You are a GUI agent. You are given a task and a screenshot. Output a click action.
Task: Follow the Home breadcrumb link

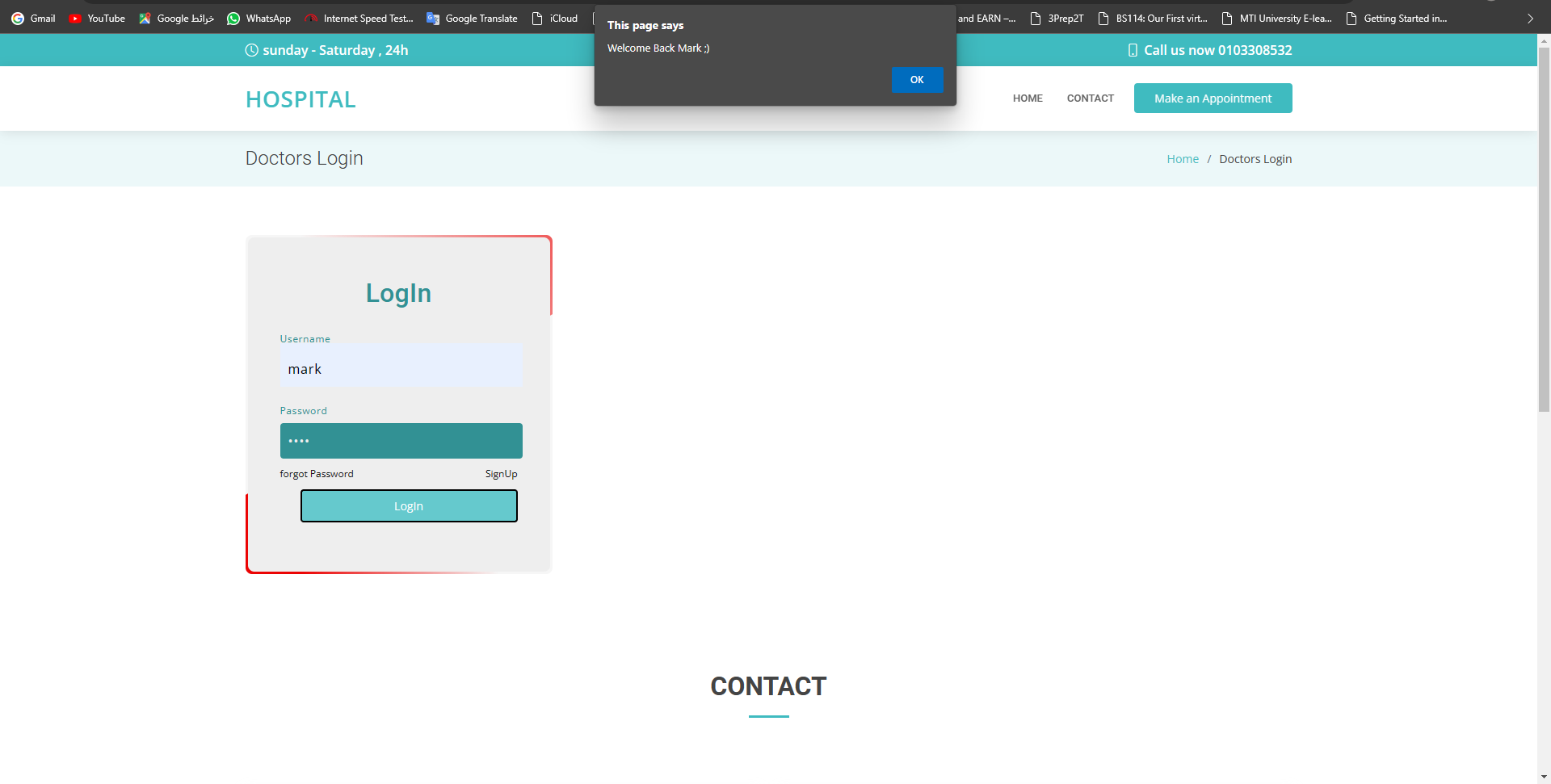tap(1183, 159)
